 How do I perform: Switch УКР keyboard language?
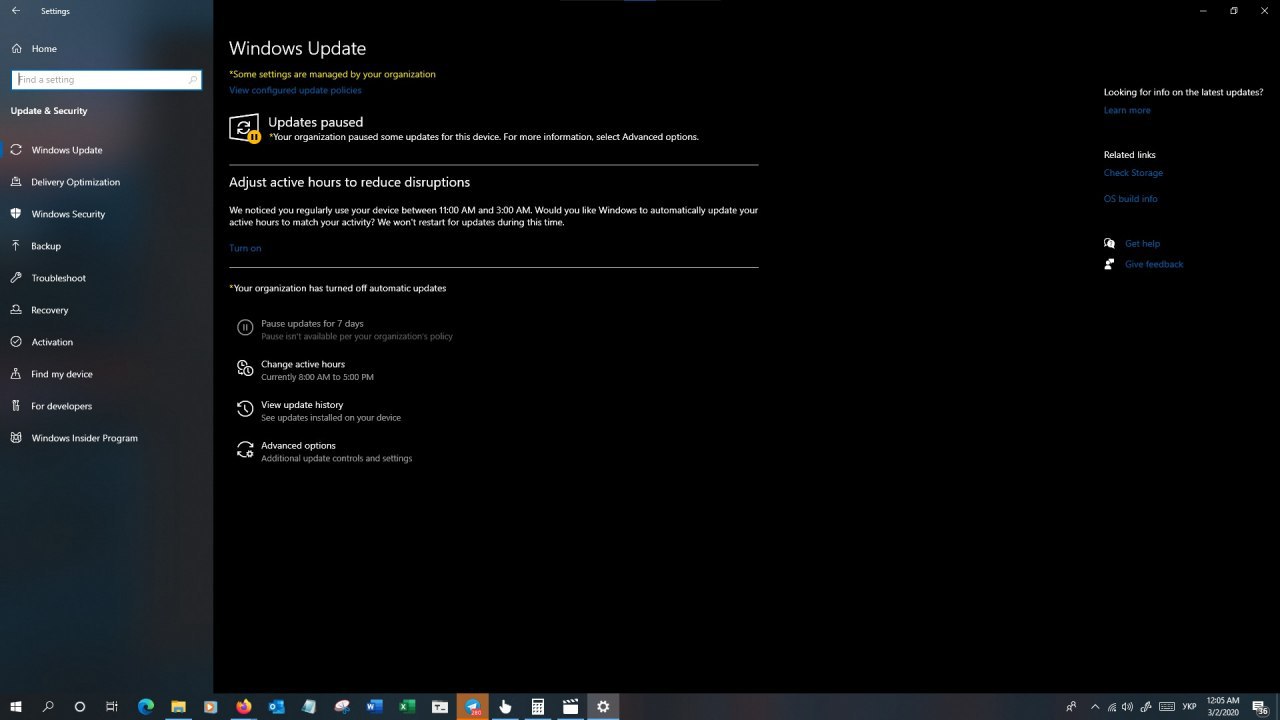1189,706
